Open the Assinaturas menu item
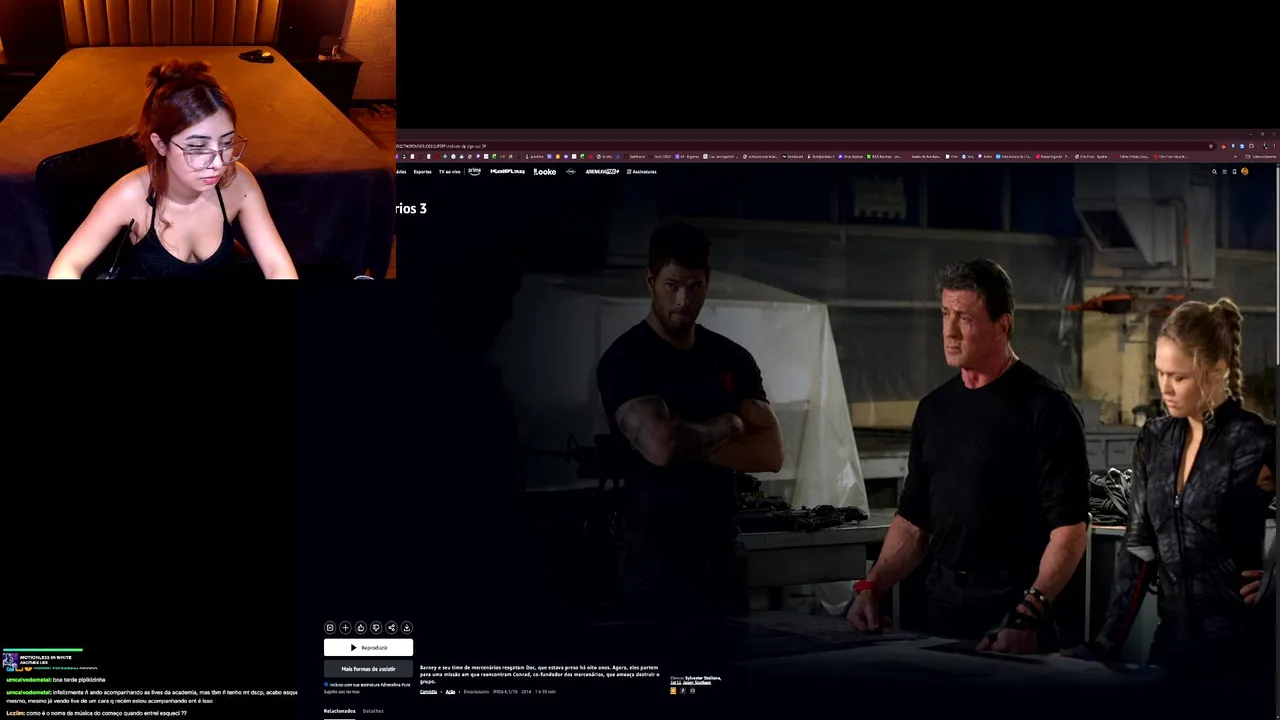The height and width of the screenshot is (720, 1280). coord(643,172)
